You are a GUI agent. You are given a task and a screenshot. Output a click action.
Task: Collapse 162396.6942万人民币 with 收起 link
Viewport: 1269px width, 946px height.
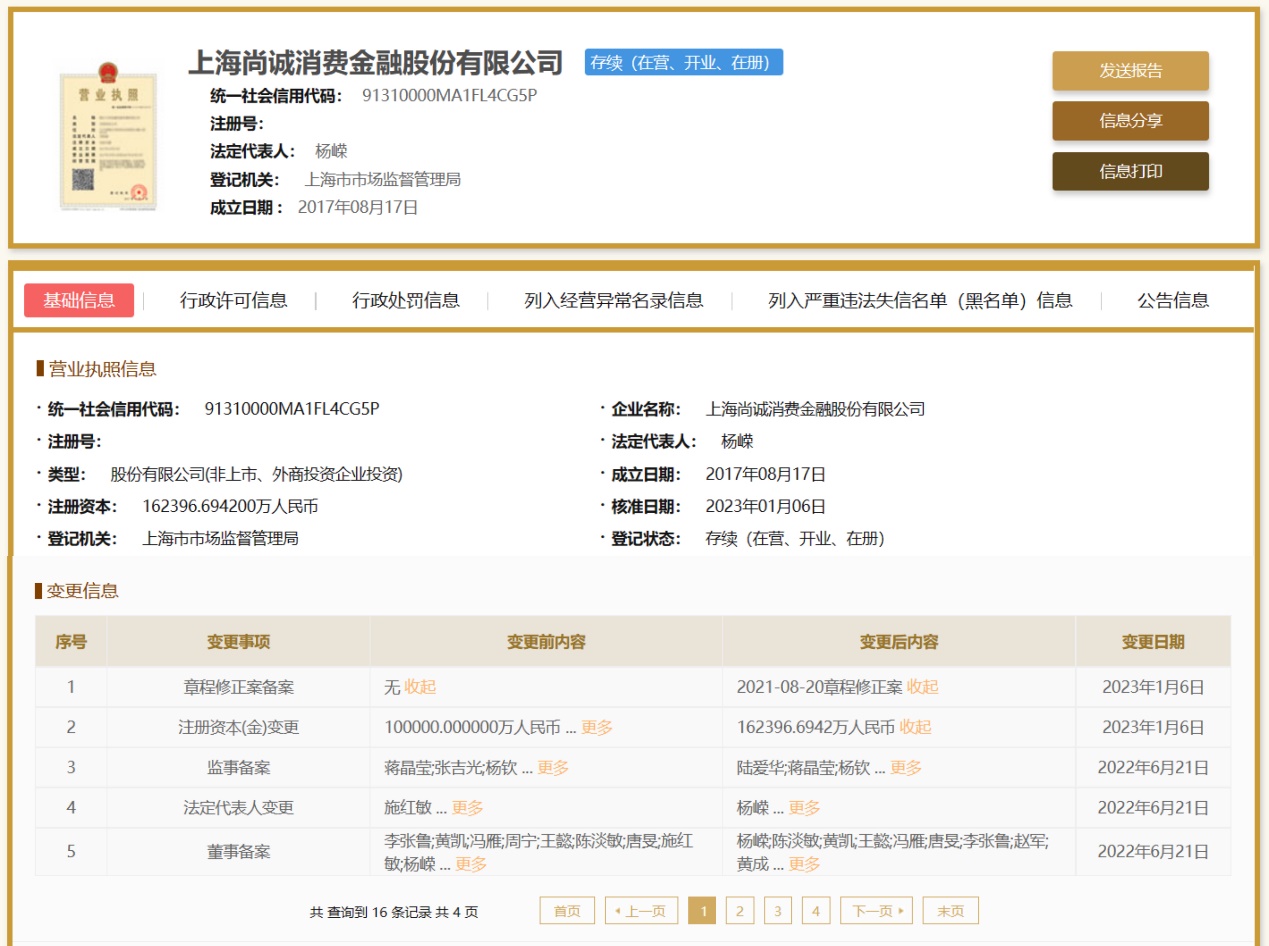point(915,728)
